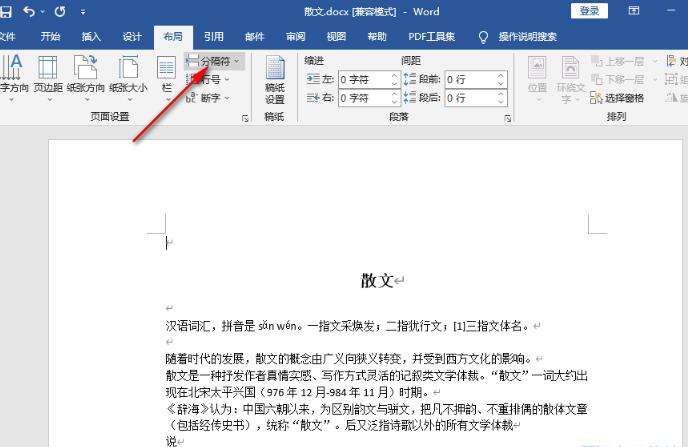Increase right indent with up spinner
Screen dimensions: 688x447
[394, 93]
